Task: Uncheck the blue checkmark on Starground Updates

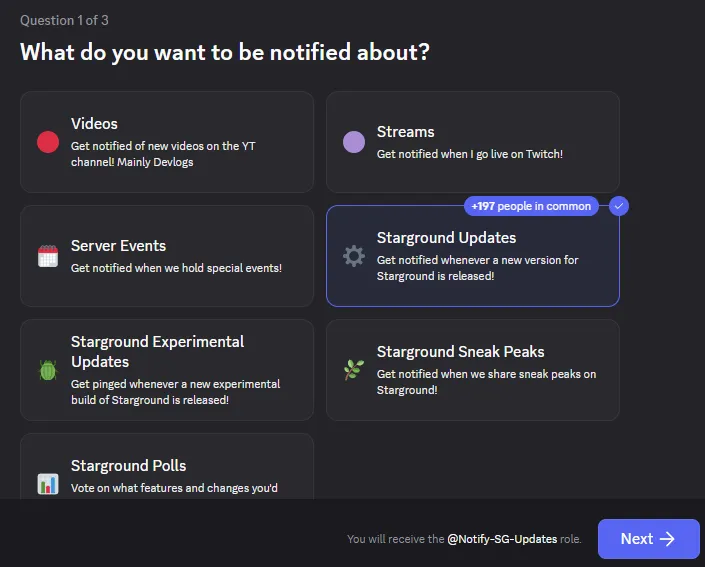Action: click(619, 206)
